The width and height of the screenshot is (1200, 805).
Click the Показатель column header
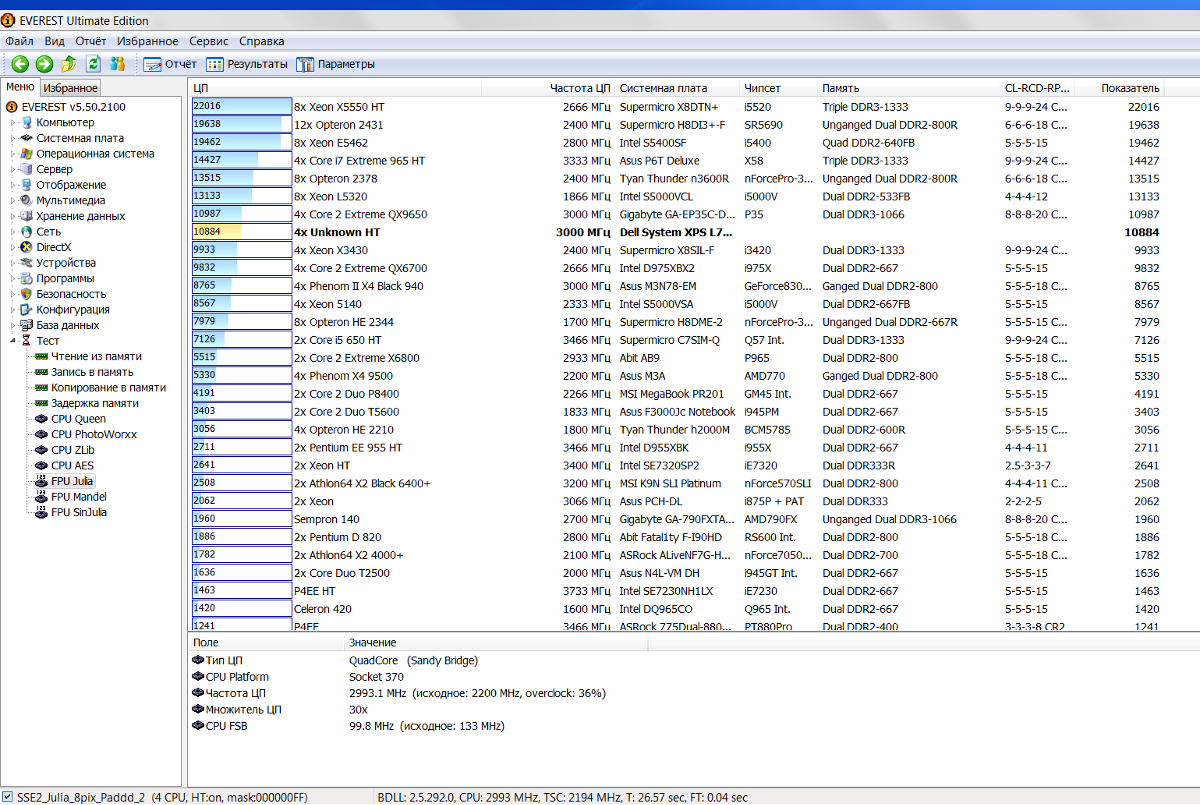(1130, 88)
